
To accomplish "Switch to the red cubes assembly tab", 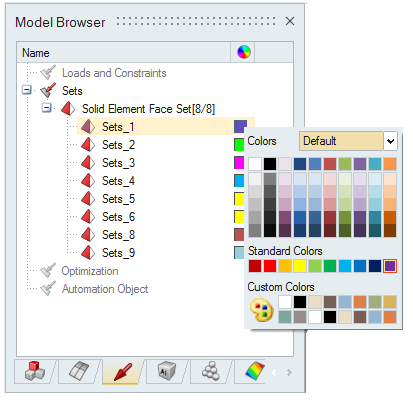I will tap(34, 371).
